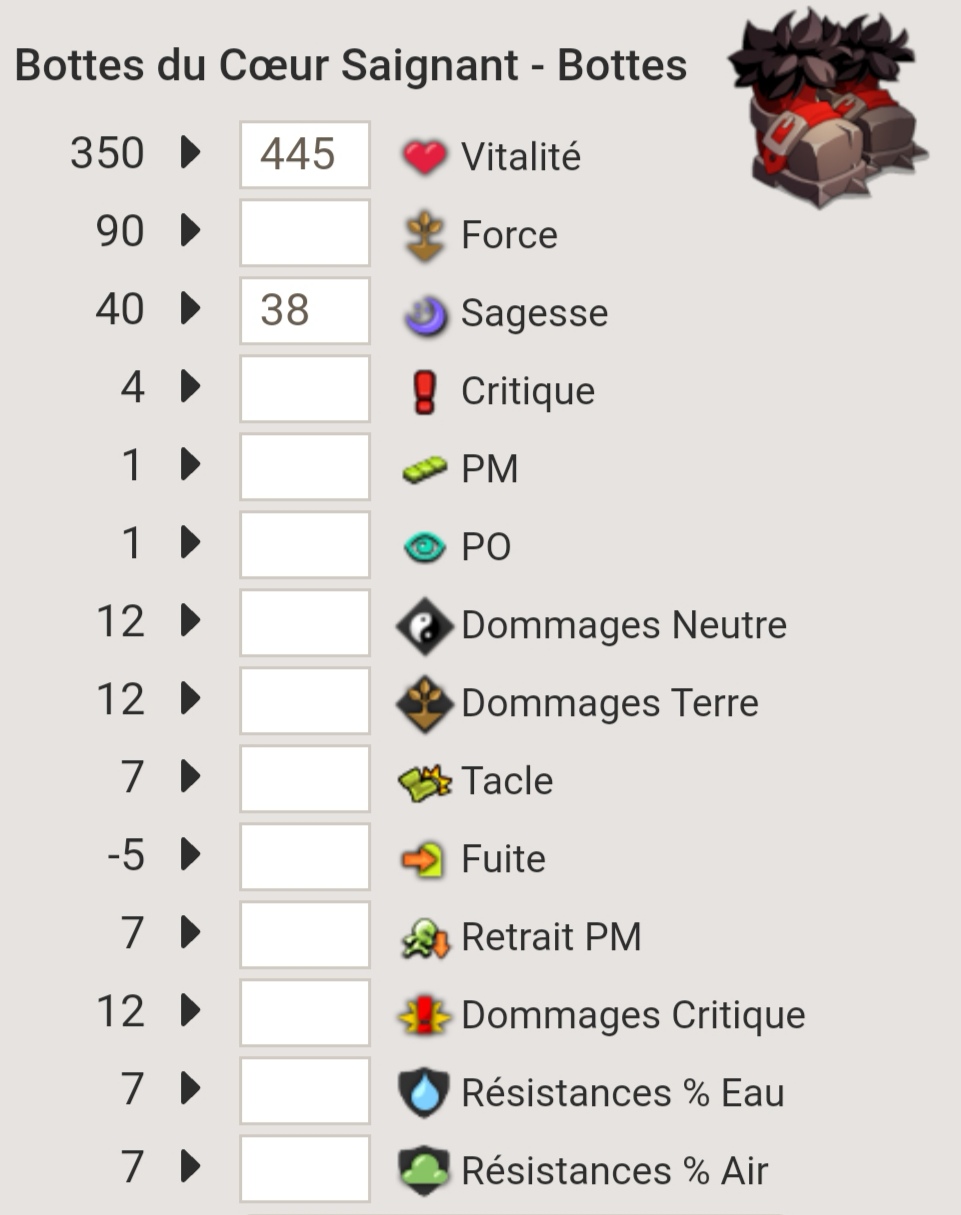The width and height of the screenshot is (961, 1215).
Task: Click arrow next to 350 Vitalité value
Action: point(190,153)
